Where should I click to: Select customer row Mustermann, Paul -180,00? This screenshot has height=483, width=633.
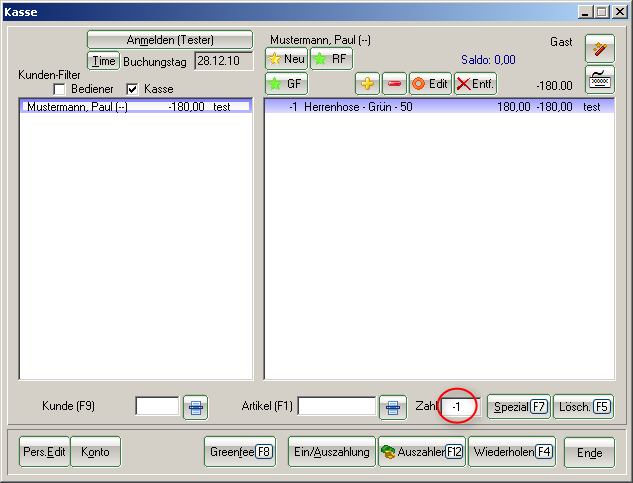tap(136, 107)
